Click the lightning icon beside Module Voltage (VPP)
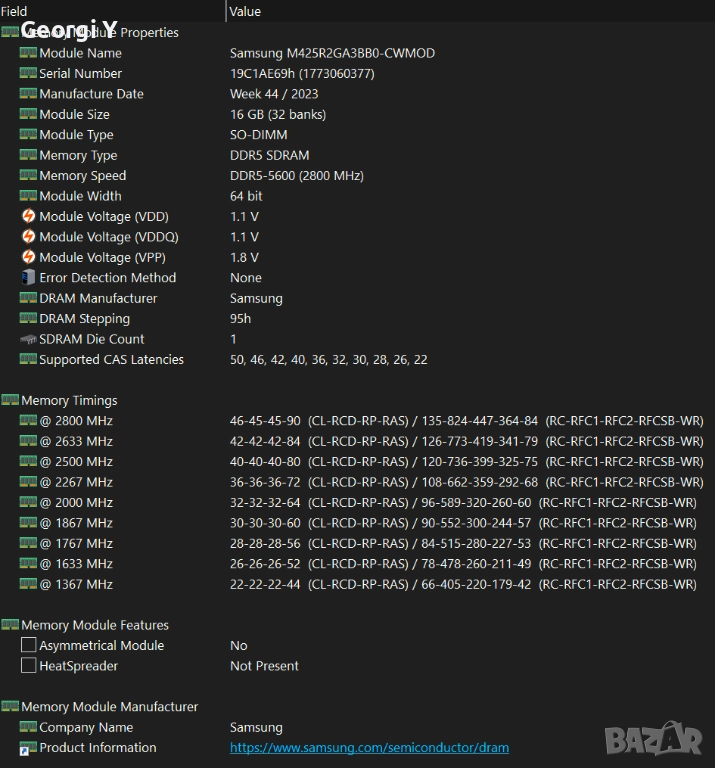 [x=28, y=257]
